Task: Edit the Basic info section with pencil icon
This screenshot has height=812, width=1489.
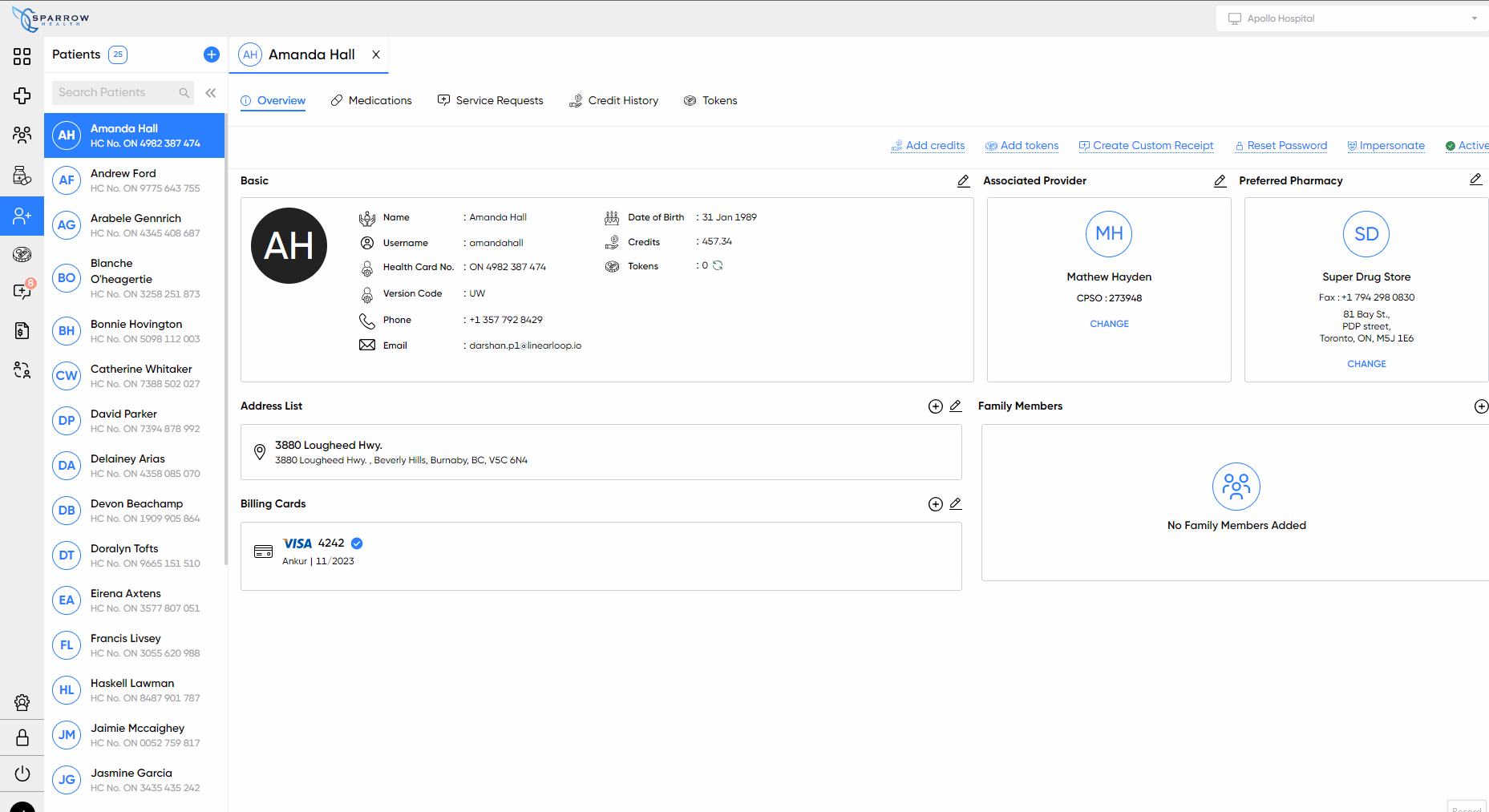Action: click(963, 181)
